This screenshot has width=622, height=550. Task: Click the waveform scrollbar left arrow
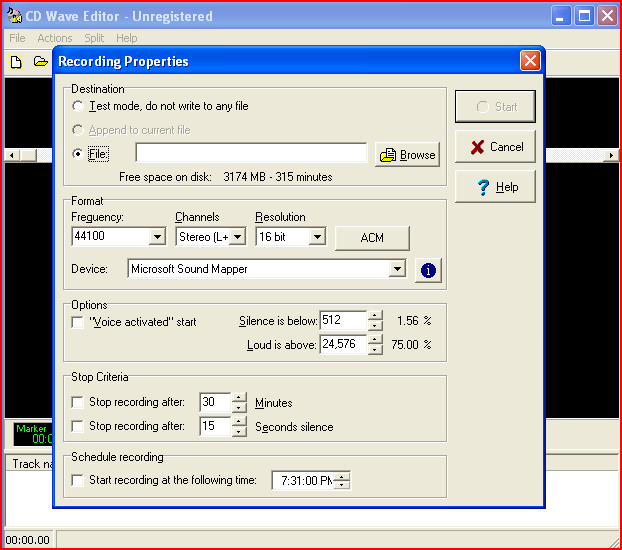12,155
